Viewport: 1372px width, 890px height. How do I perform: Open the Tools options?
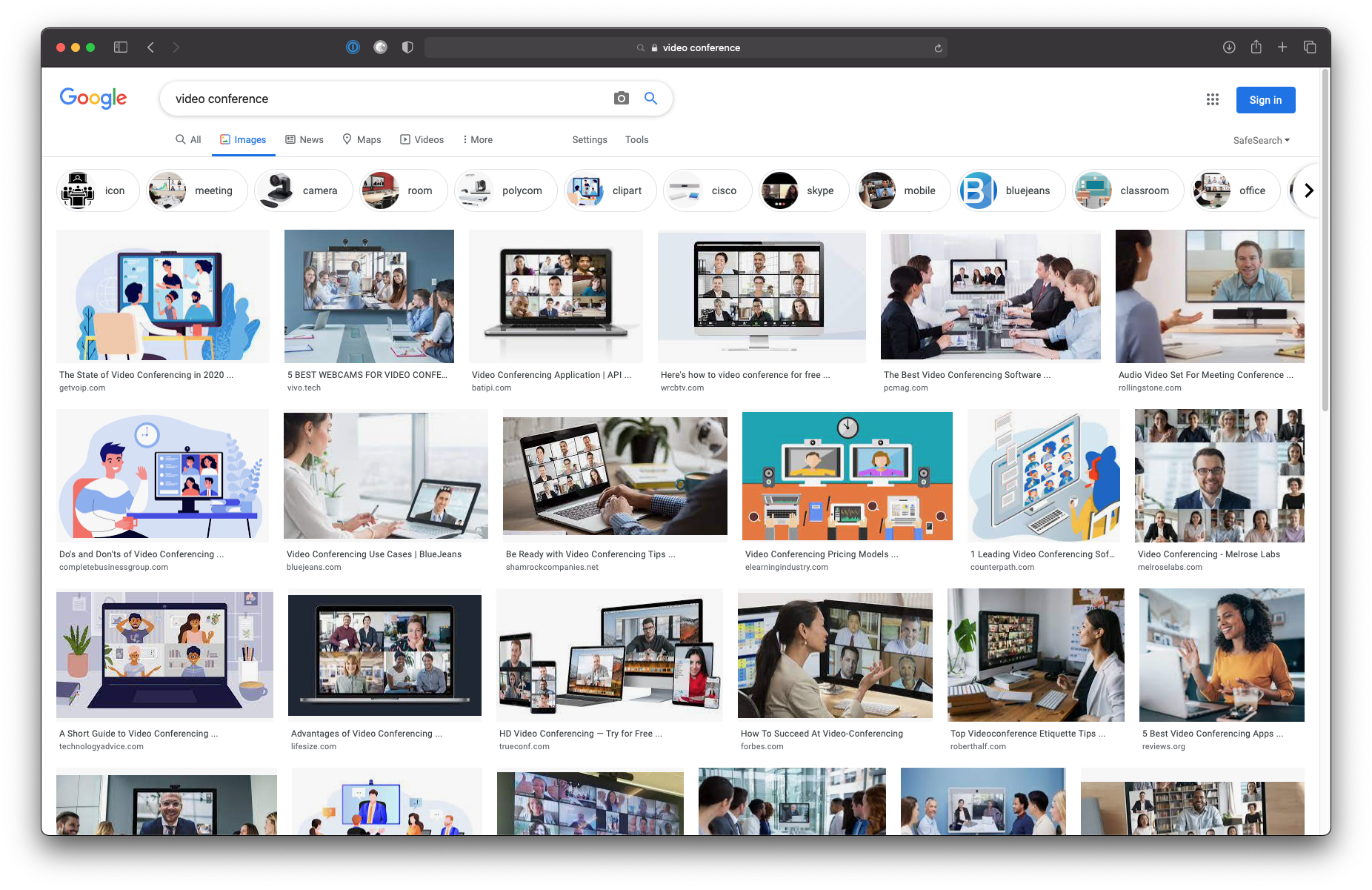(x=636, y=139)
